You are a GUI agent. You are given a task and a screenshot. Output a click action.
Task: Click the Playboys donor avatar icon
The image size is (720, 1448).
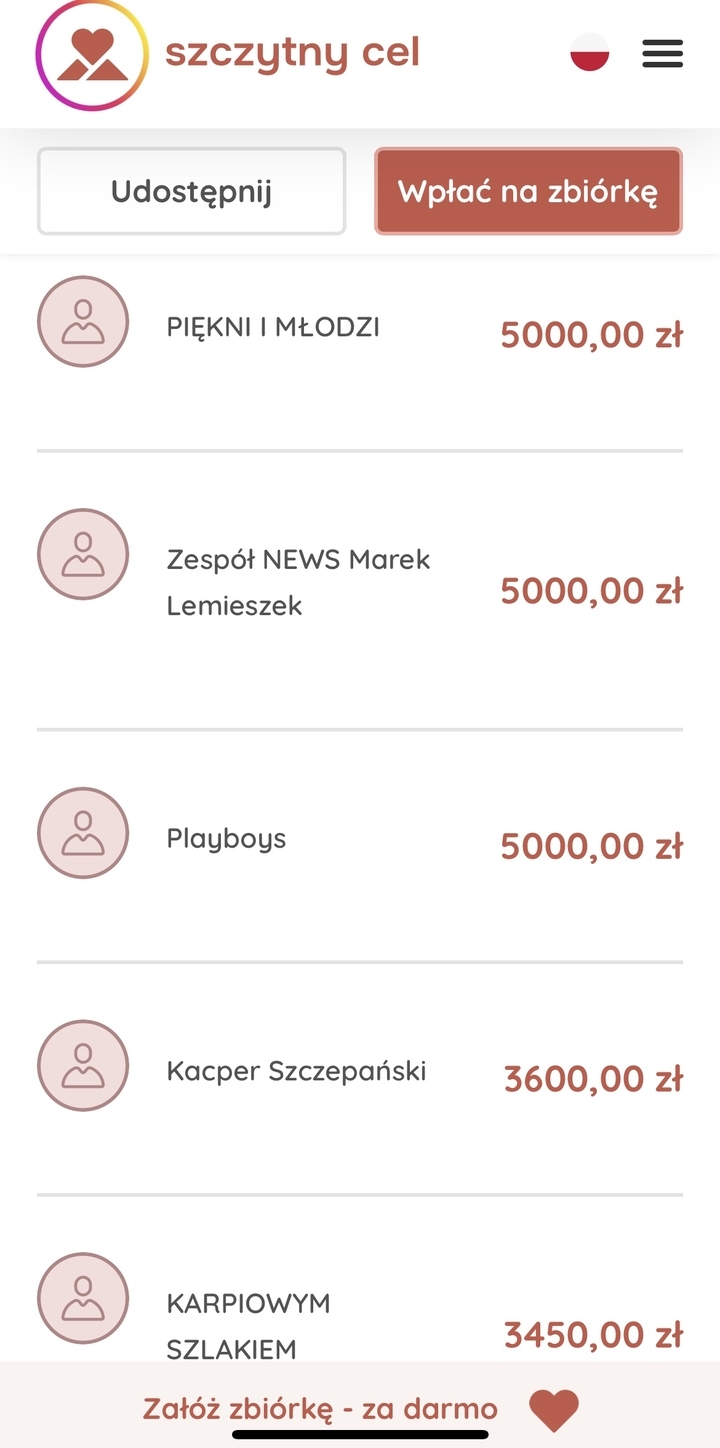(x=83, y=833)
